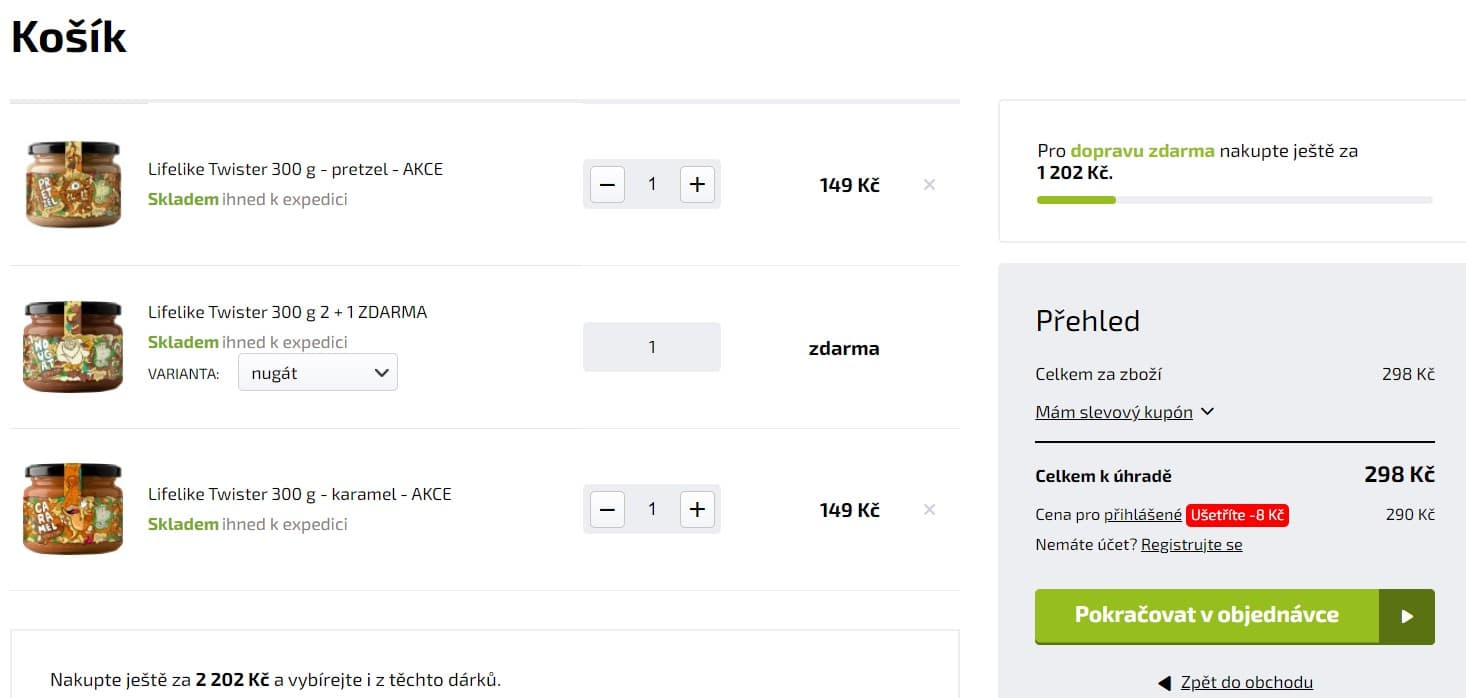Open the Zpět do obchodu link
This screenshot has width=1466, height=698.
(x=1246, y=683)
